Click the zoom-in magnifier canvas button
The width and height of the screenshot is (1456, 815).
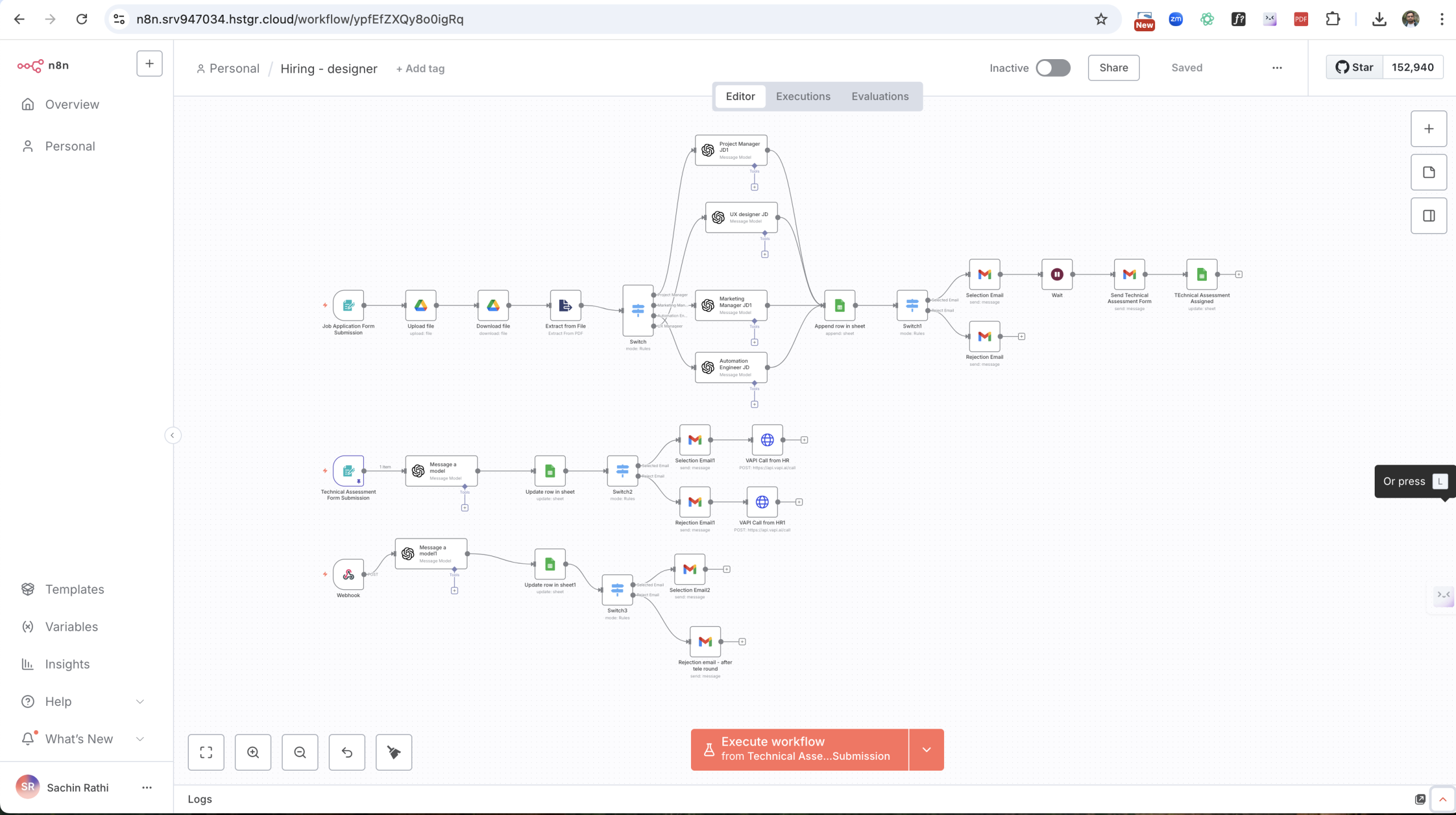coord(253,752)
